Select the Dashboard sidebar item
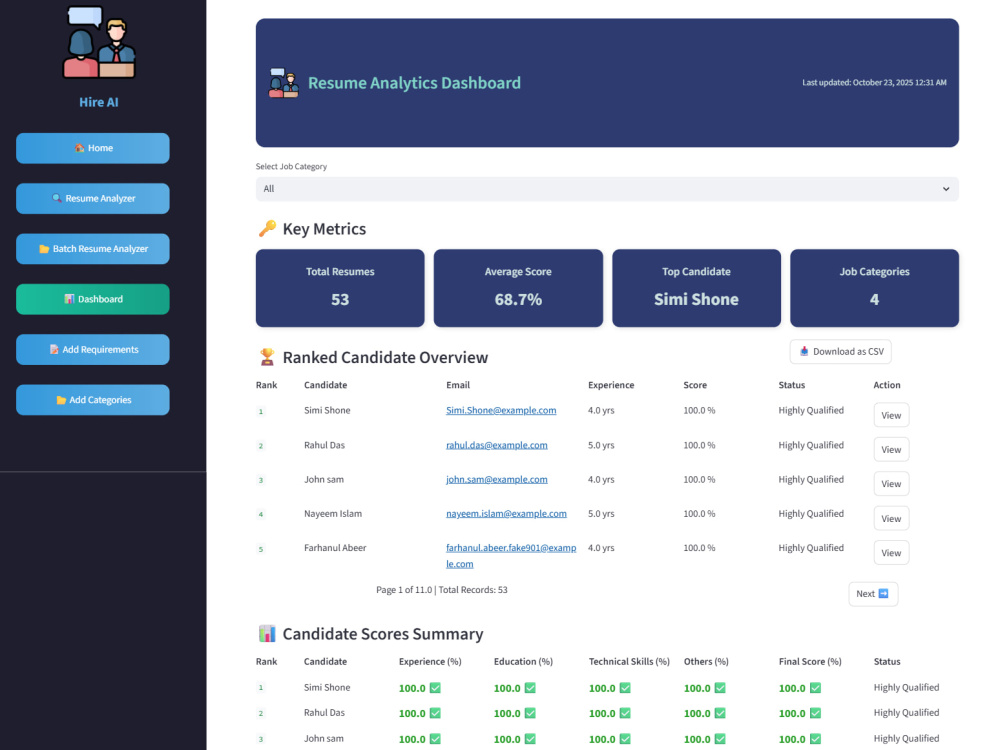This screenshot has height=750, width=1000. (x=92, y=299)
